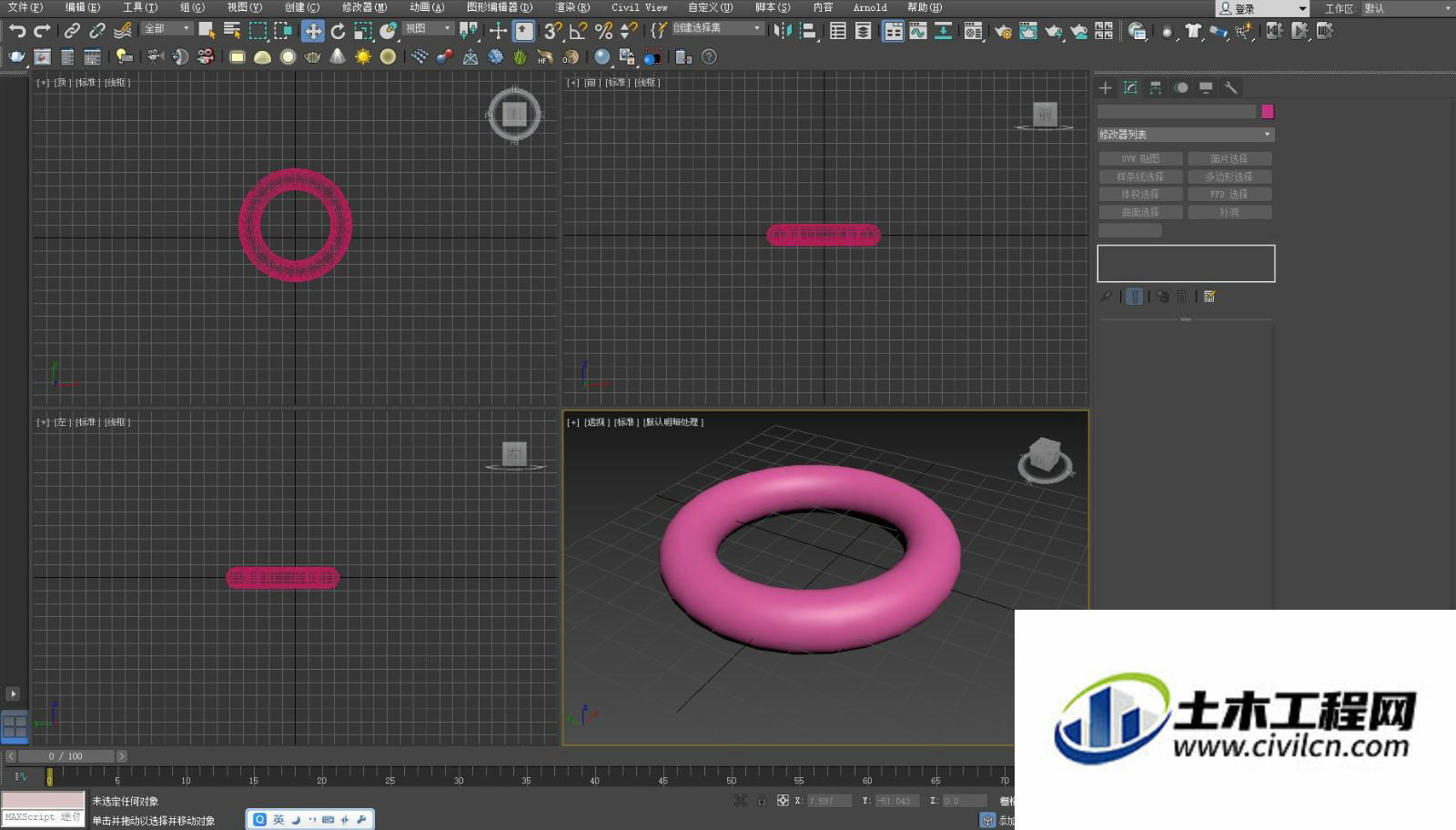1456x830 pixels.
Task: Open the 工作区 默认 workspace dropdown
Action: [x=1407, y=8]
